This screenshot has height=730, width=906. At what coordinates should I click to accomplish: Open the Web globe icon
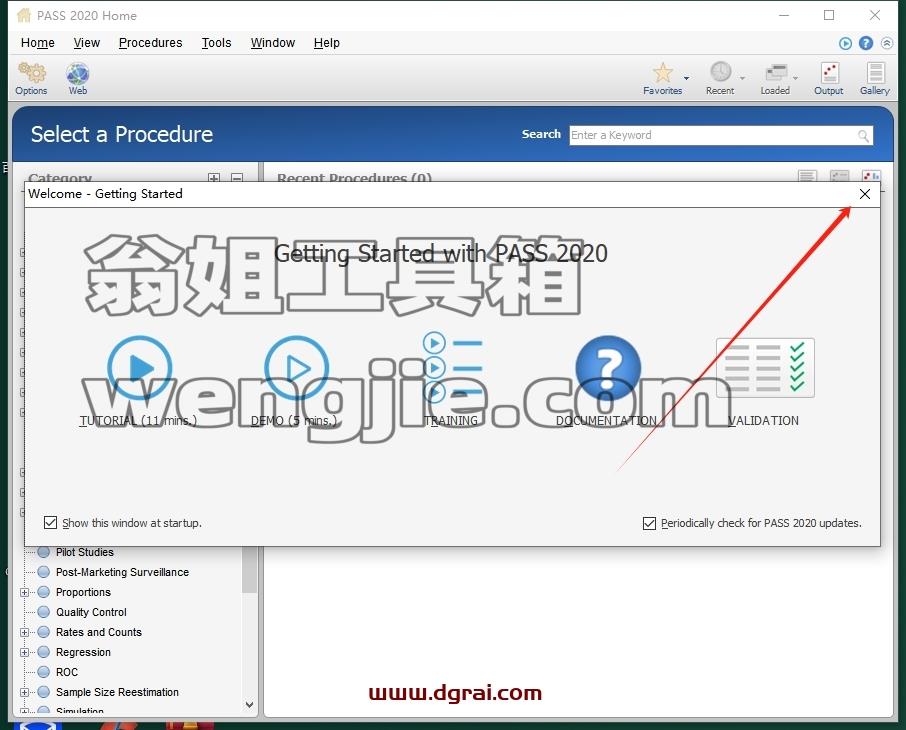[x=77, y=74]
